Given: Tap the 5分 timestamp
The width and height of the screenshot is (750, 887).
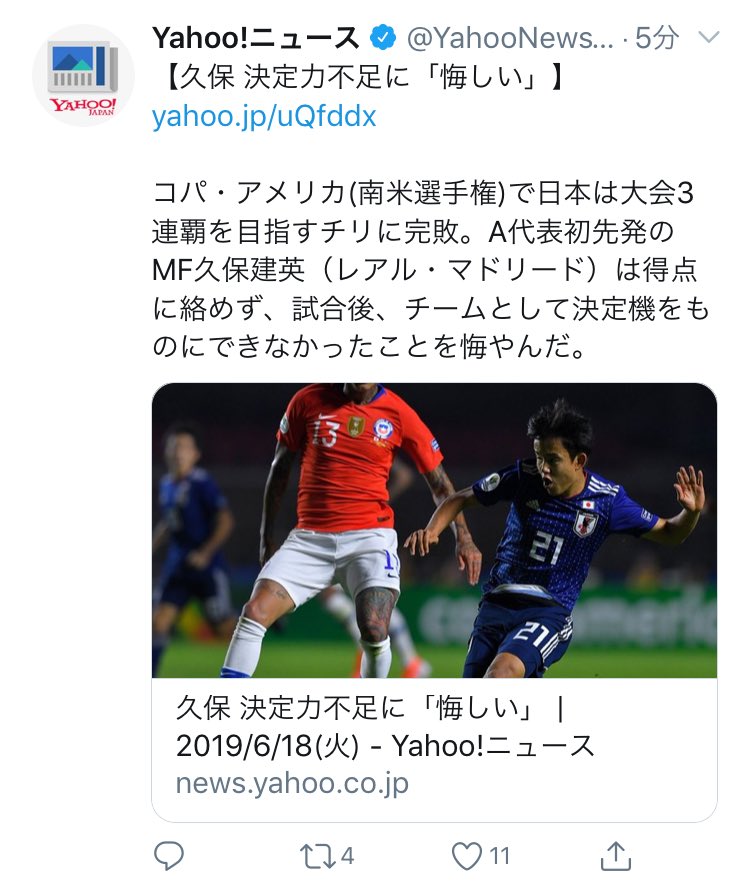Looking at the screenshot, I should 657,38.
